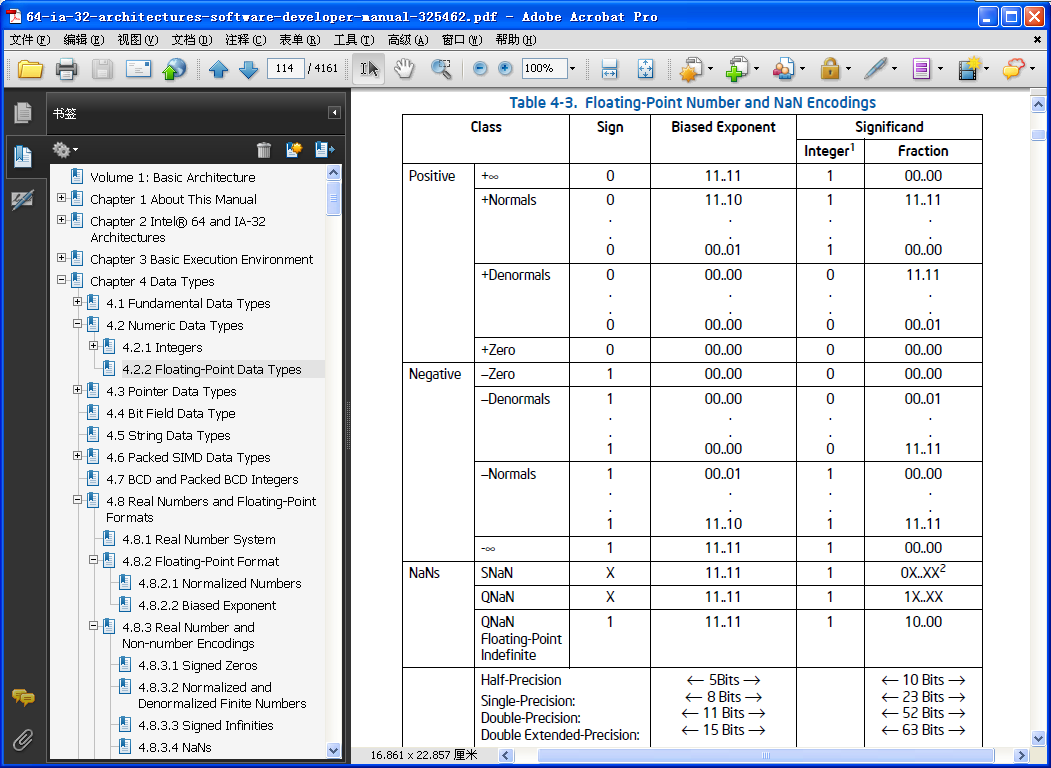Zoom out with the minus button
1051x768 pixels.
tap(480, 68)
